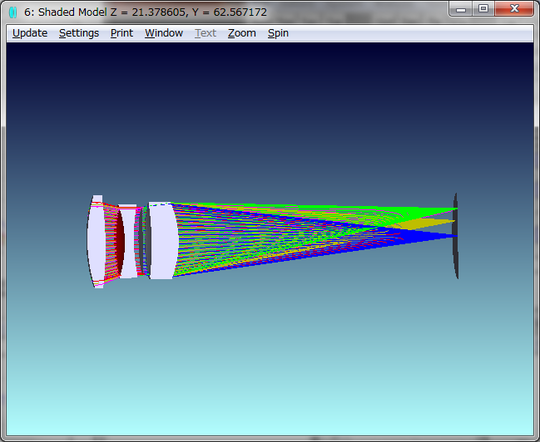540x442 pixels.
Task: Open the Window menu
Action: [164, 33]
